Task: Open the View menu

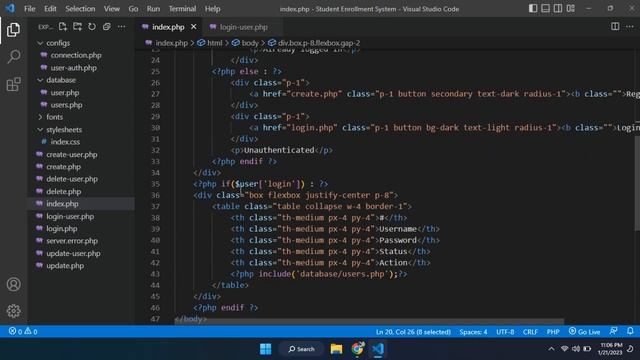Action: [111, 9]
